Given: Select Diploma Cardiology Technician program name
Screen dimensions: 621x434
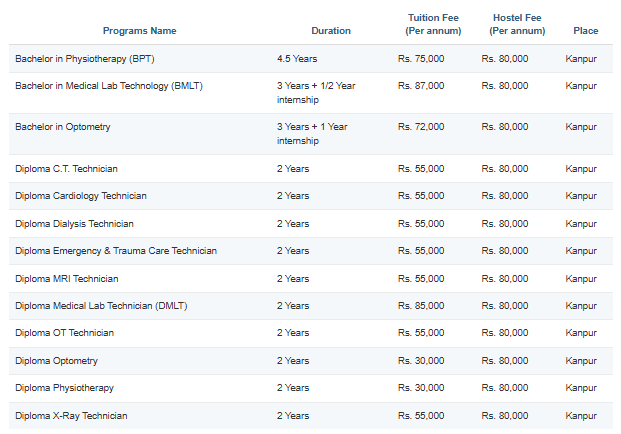Looking at the screenshot, I should pyautogui.click(x=81, y=196).
